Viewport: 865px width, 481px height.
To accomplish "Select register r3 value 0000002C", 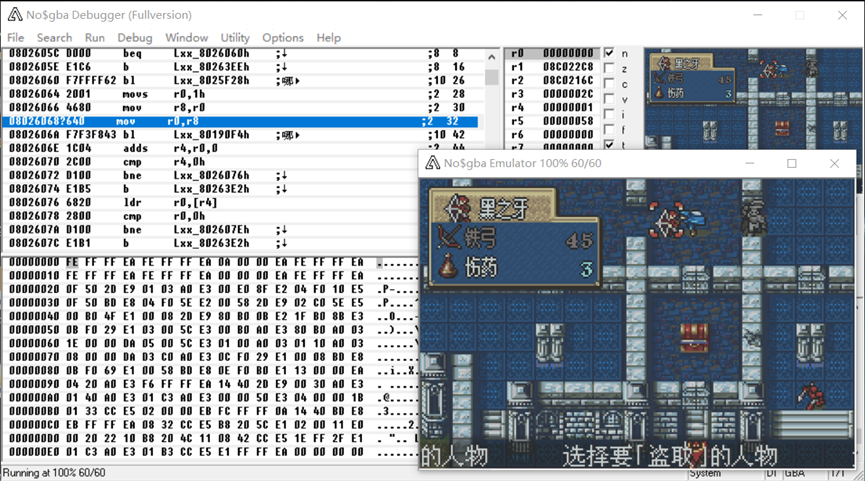I will point(568,94).
